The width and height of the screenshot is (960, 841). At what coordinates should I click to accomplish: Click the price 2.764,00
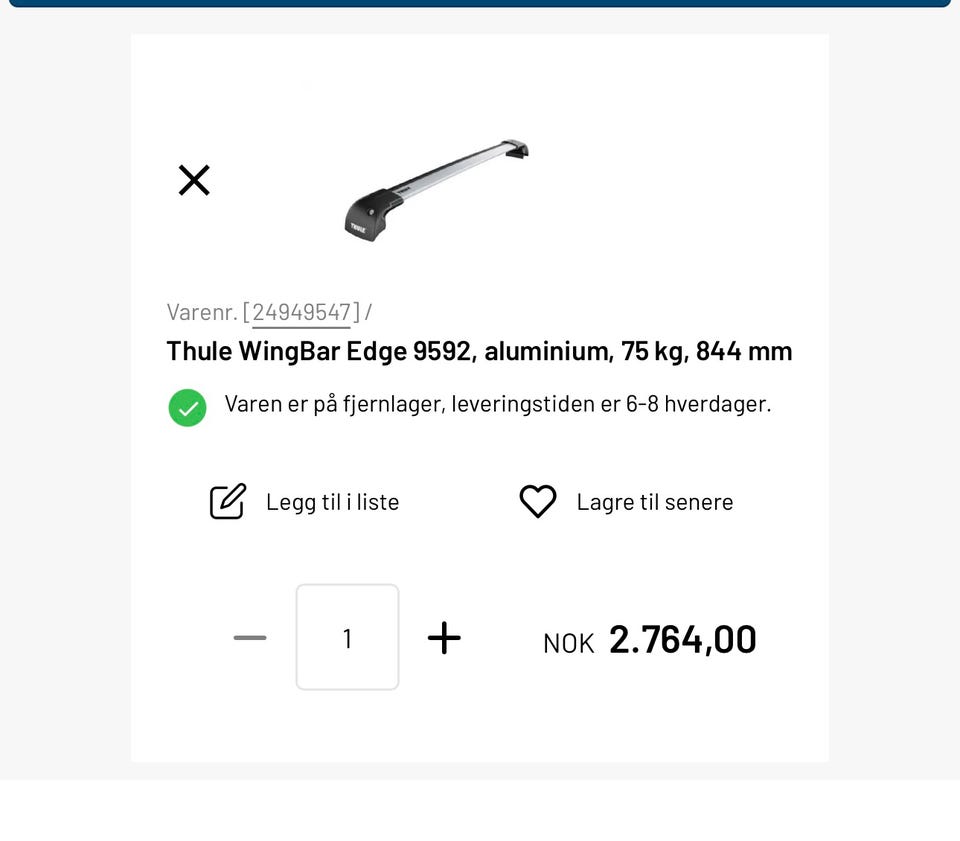682,640
